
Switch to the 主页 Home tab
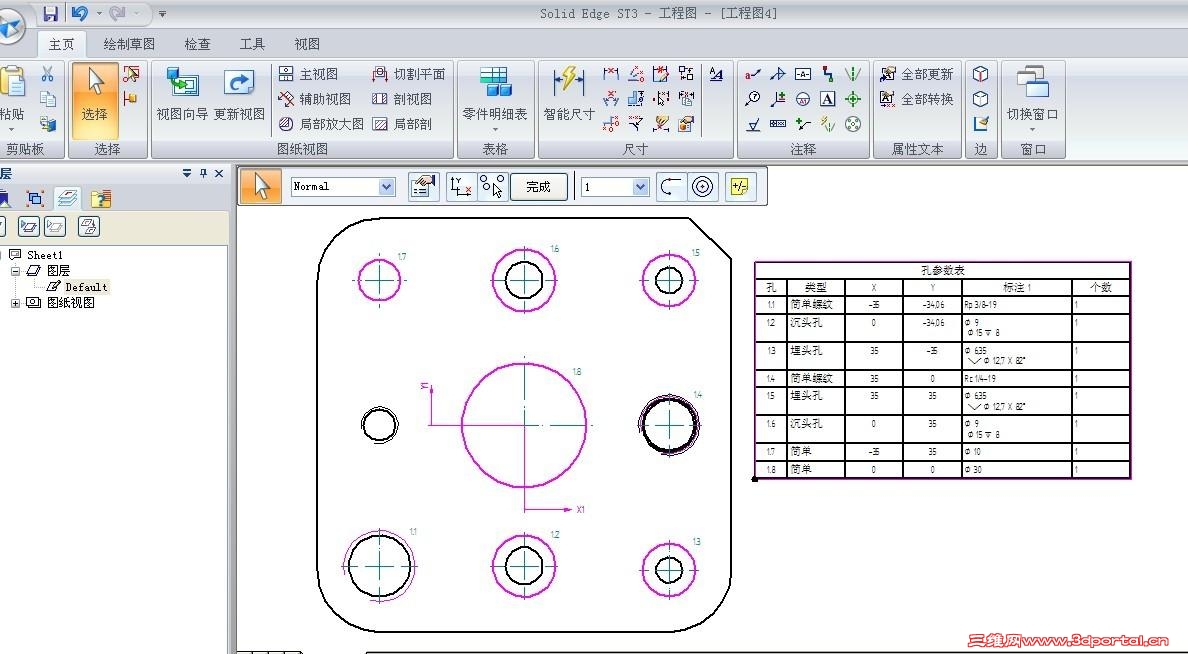pyautogui.click(x=61, y=44)
